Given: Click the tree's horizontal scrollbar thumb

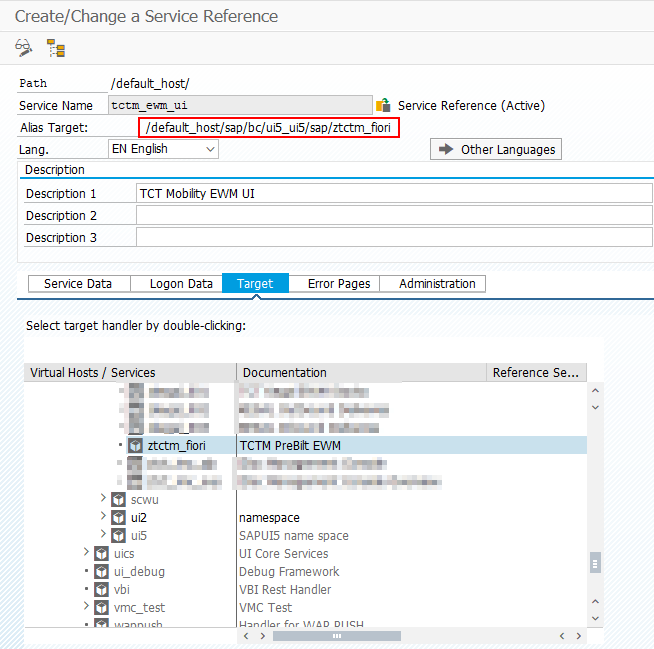Looking at the screenshot, I should pyautogui.click(x=336, y=635).
